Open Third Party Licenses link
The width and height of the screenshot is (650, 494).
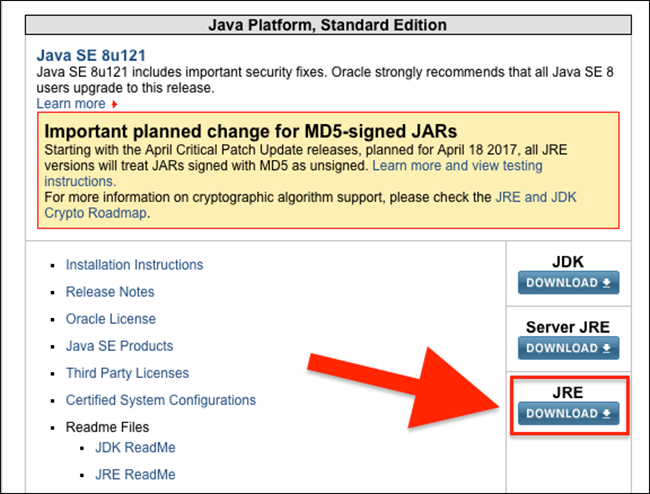pos(127,373)
